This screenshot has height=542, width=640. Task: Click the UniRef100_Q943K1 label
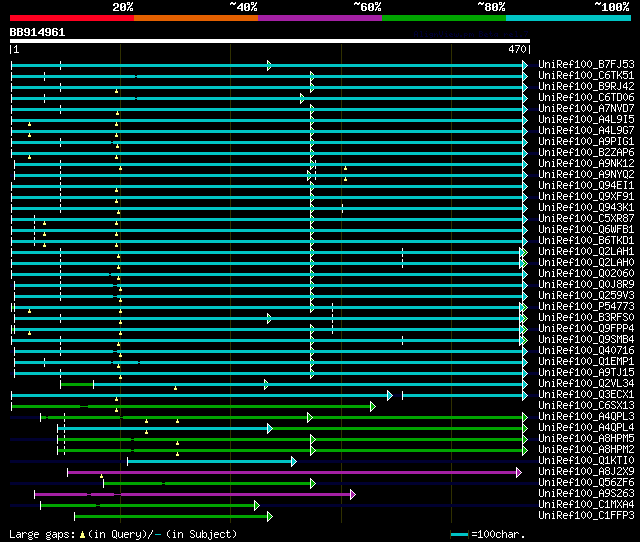click(x=586, y=208)
